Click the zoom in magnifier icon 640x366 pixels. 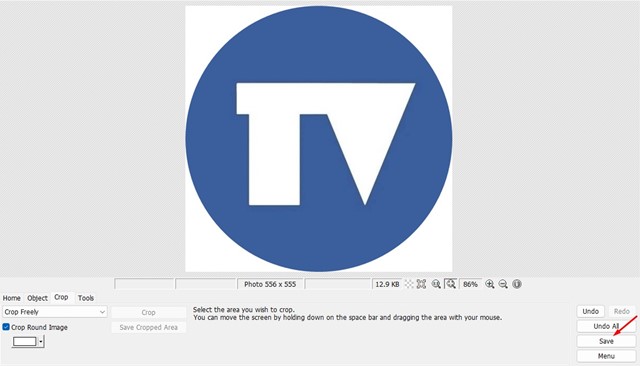pyautogui.click(x=490, y=284)
